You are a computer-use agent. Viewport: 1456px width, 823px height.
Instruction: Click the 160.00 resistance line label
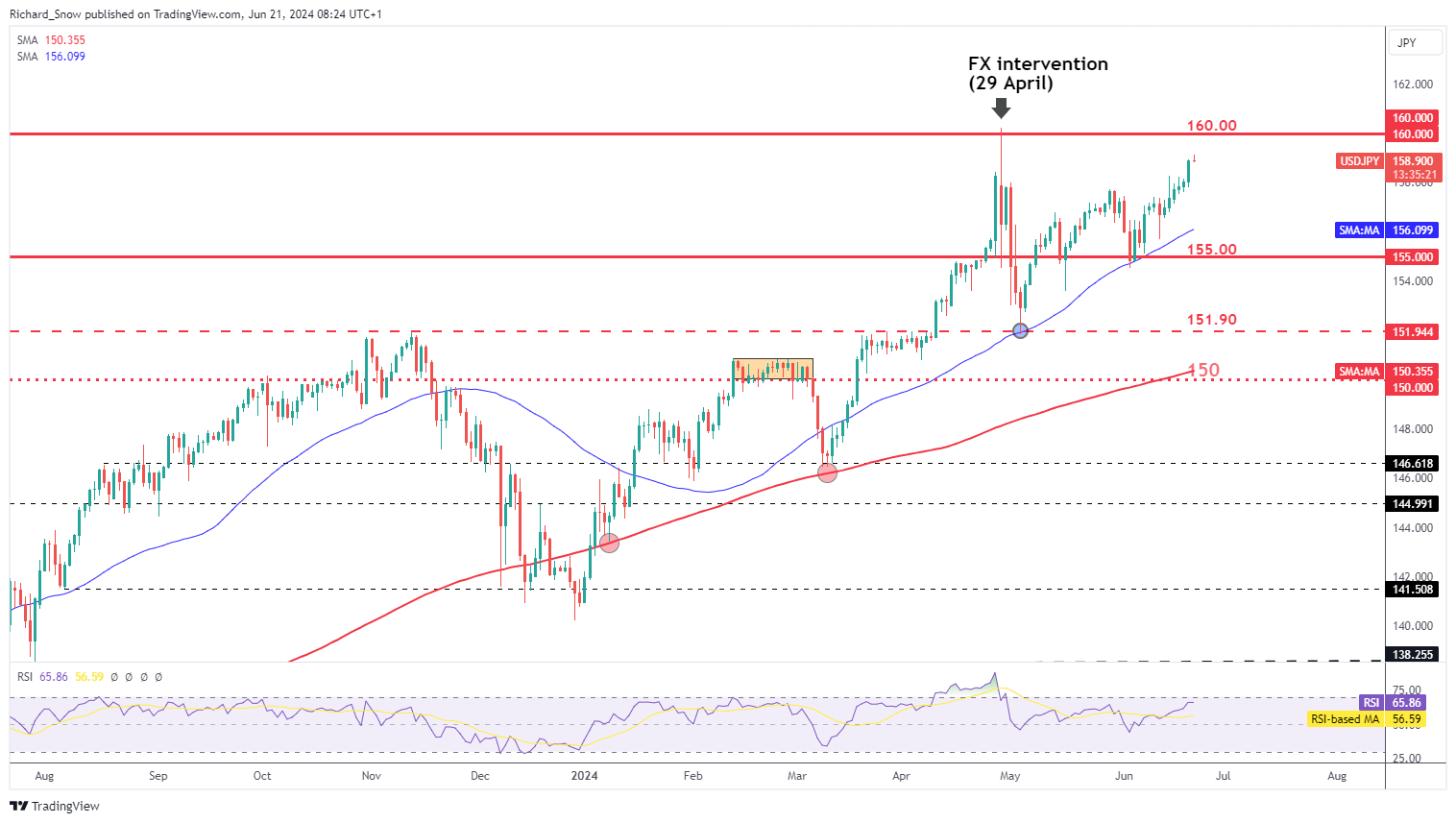coord(1212,126)
